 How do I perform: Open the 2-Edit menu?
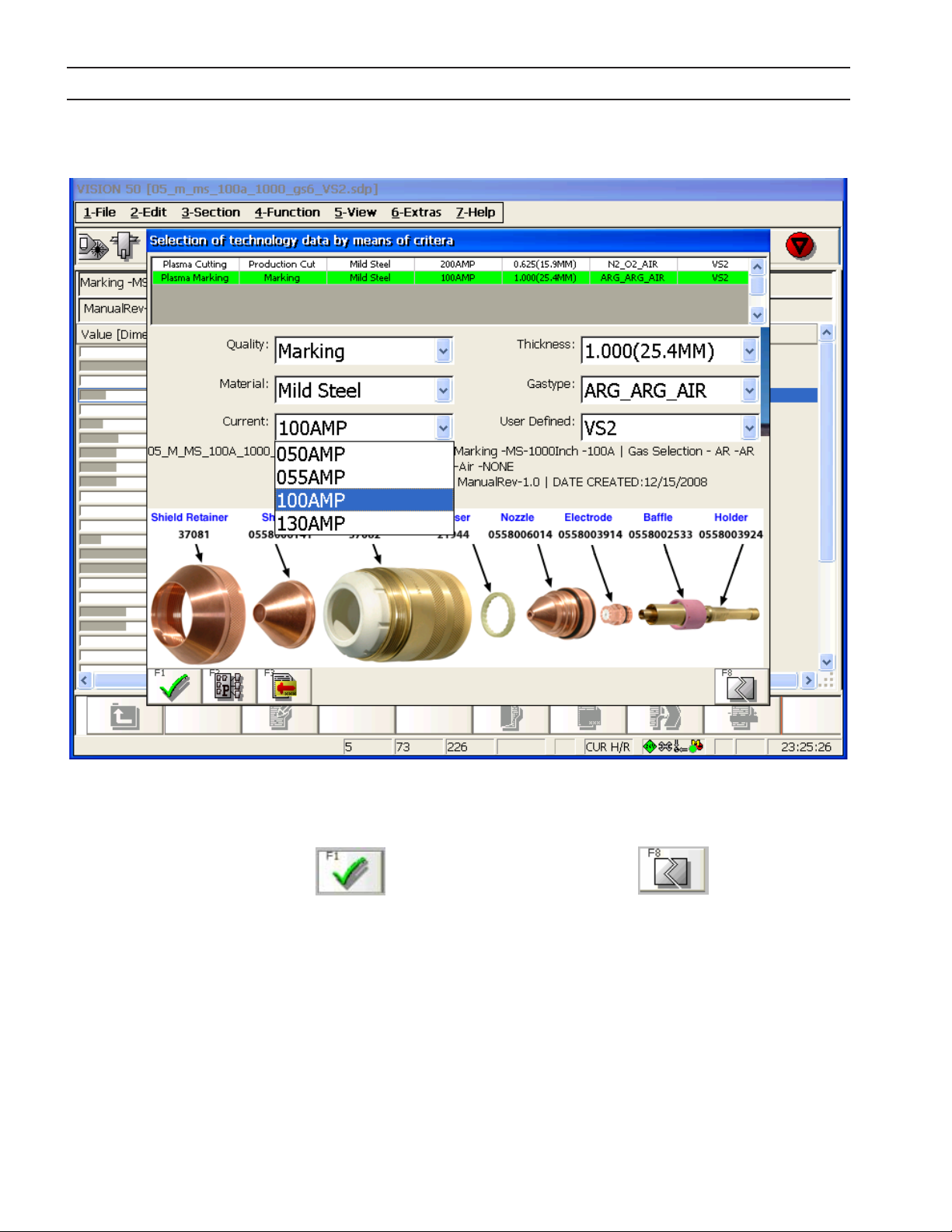148,212
